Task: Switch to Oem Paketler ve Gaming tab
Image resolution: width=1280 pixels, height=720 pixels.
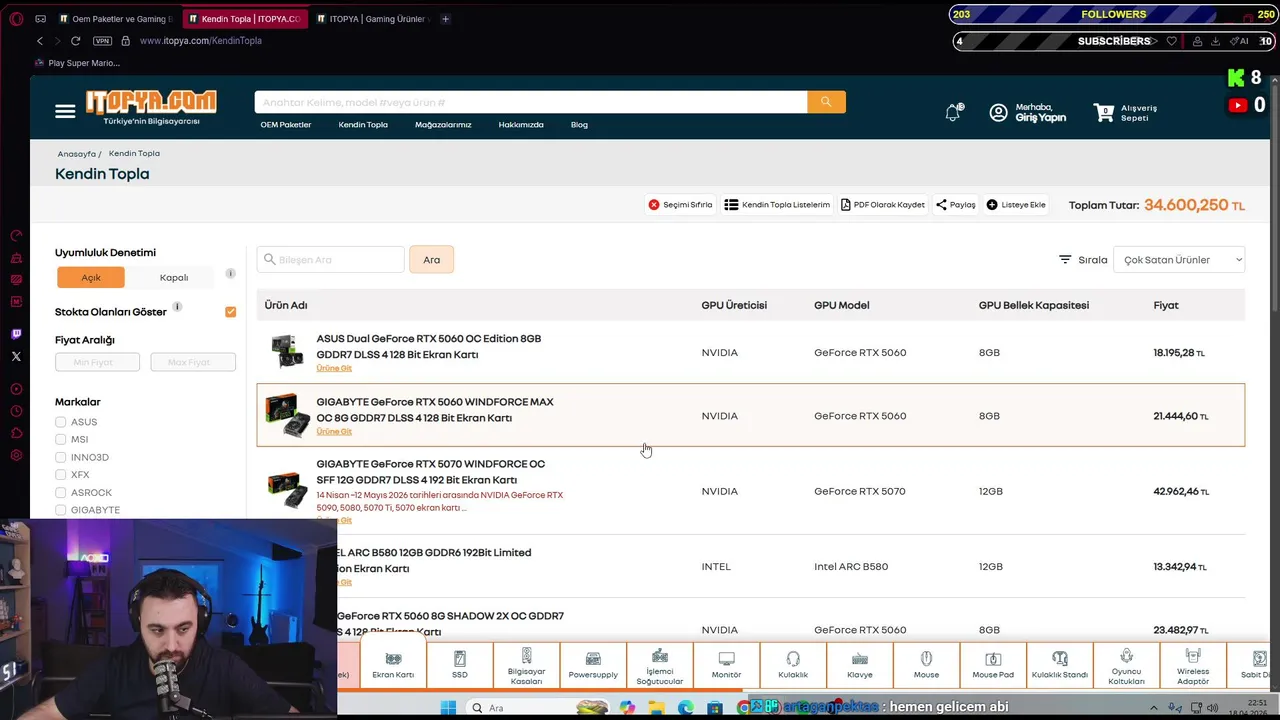Action: tap(115, 19)
